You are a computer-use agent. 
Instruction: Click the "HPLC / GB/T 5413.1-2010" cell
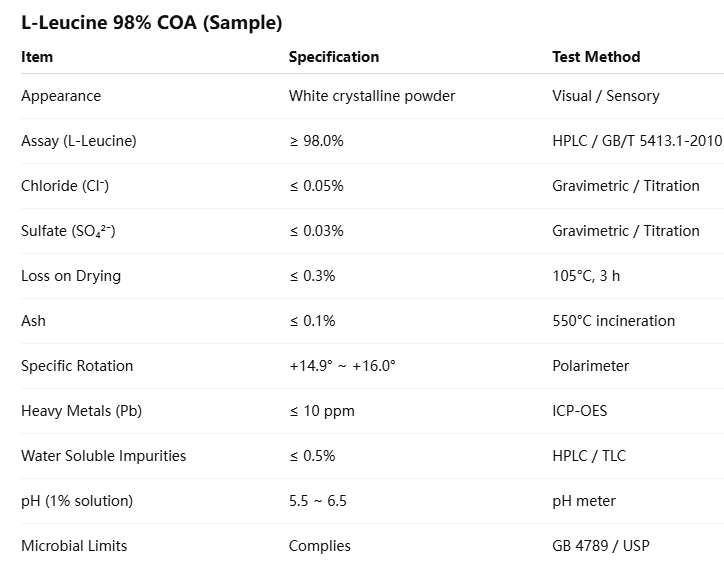tap(636, 141)
